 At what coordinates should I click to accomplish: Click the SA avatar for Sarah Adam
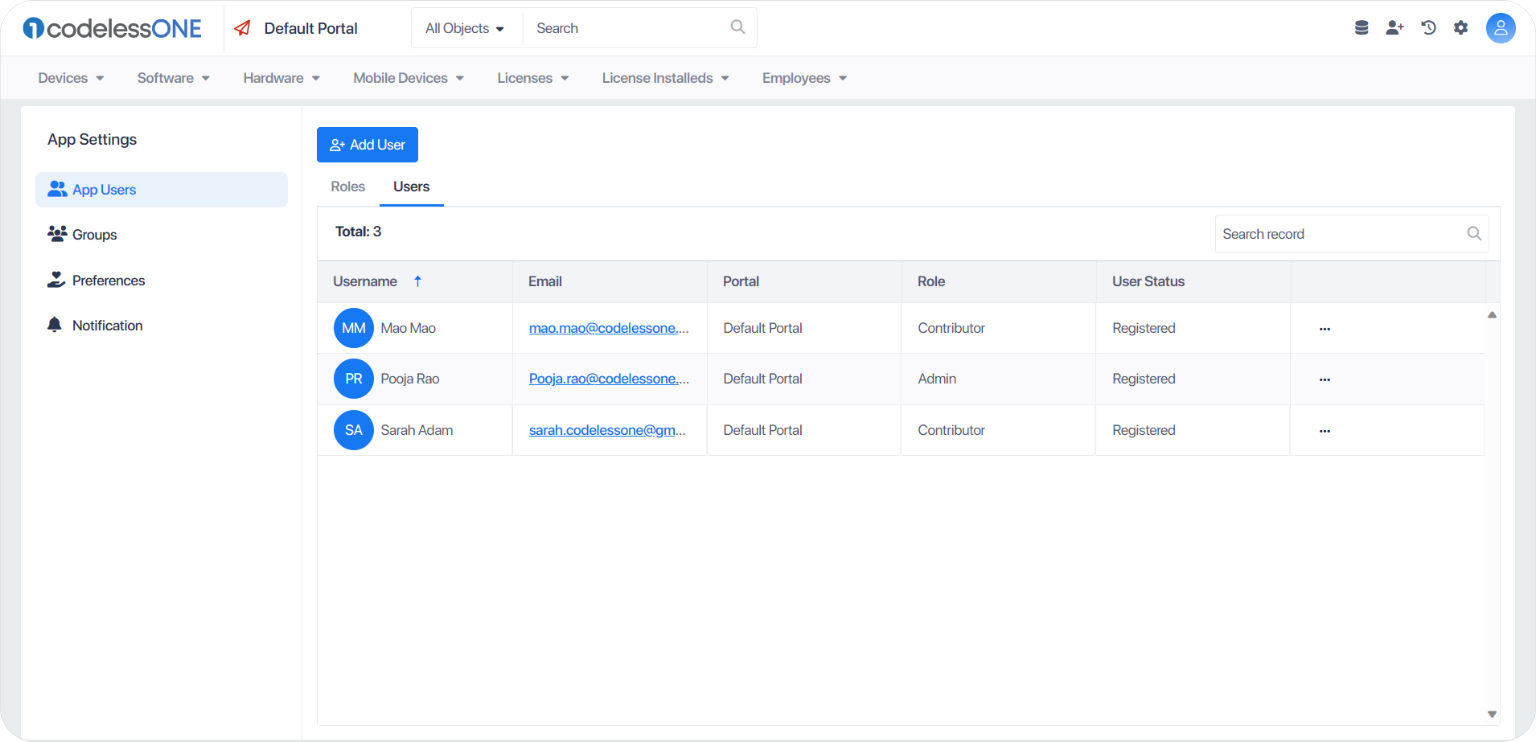point(354,430)
